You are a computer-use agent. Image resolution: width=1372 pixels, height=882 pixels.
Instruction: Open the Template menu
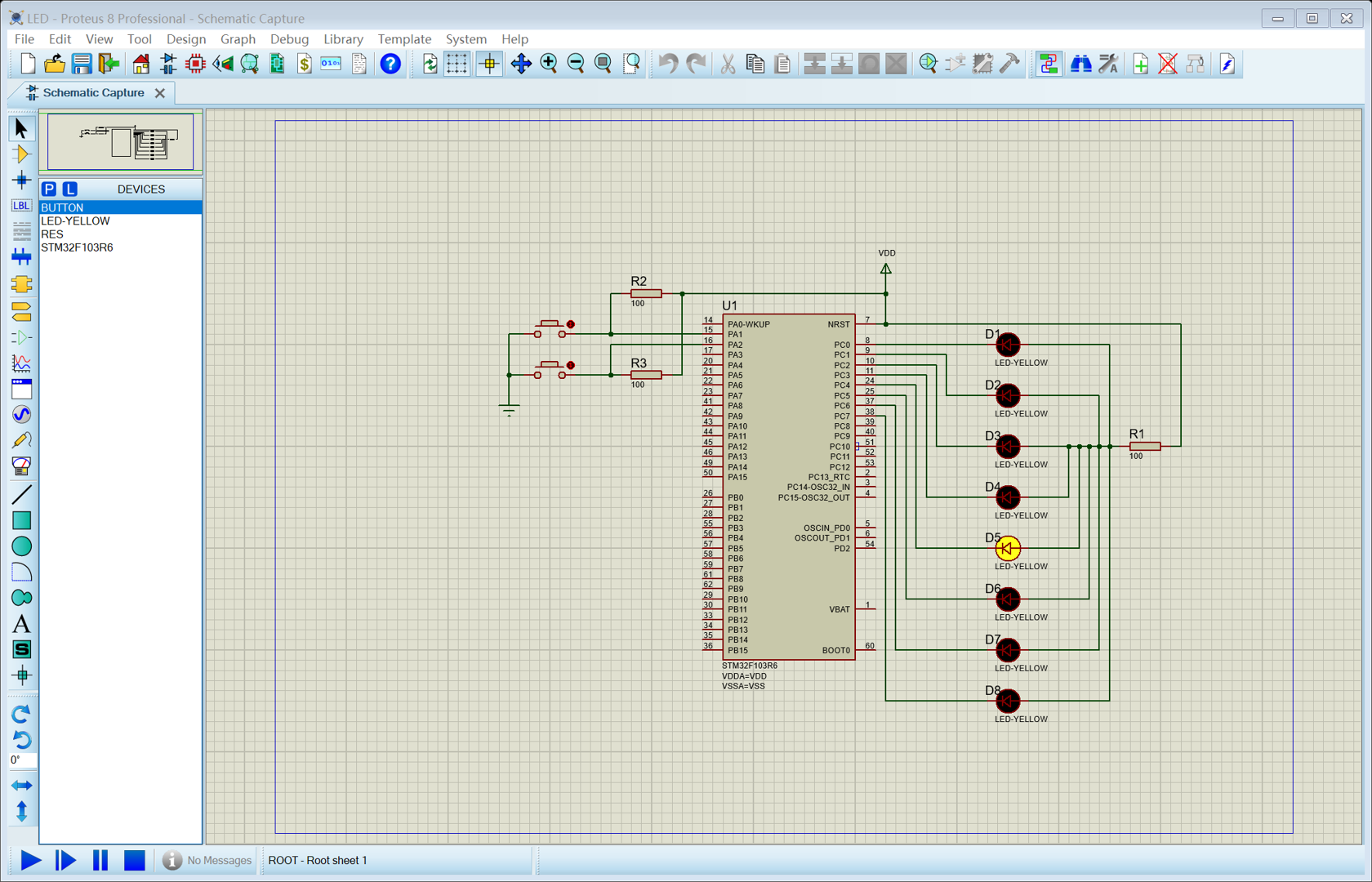tap(403, 39)
